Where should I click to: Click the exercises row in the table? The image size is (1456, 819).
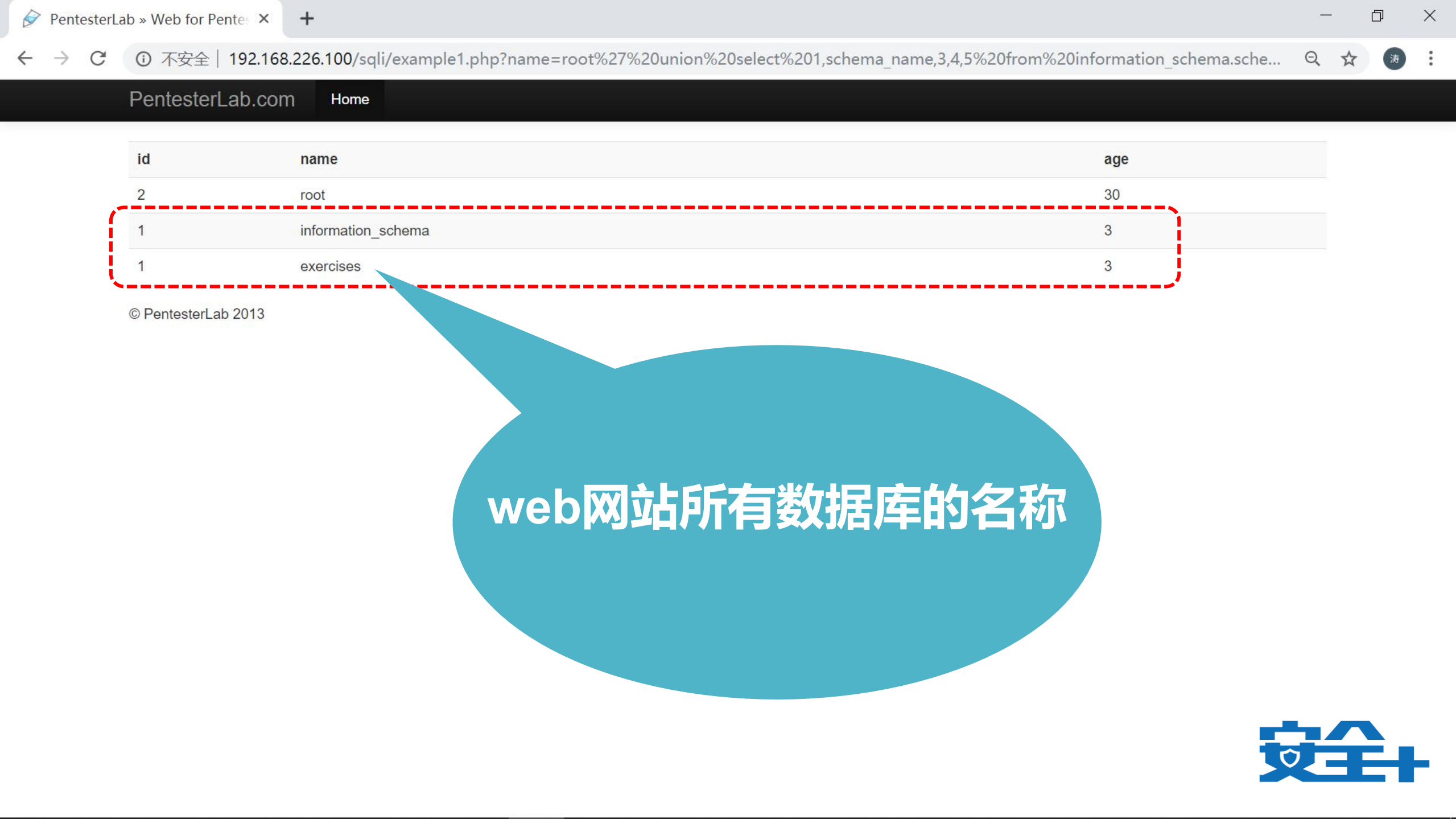tap(330, 266)
